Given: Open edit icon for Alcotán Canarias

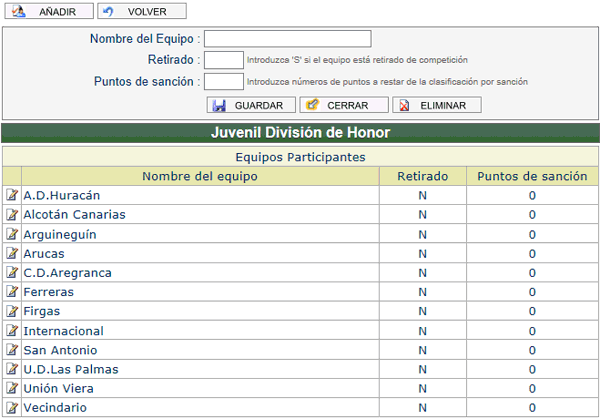Looking at the screenshot, I should [12, 215].
